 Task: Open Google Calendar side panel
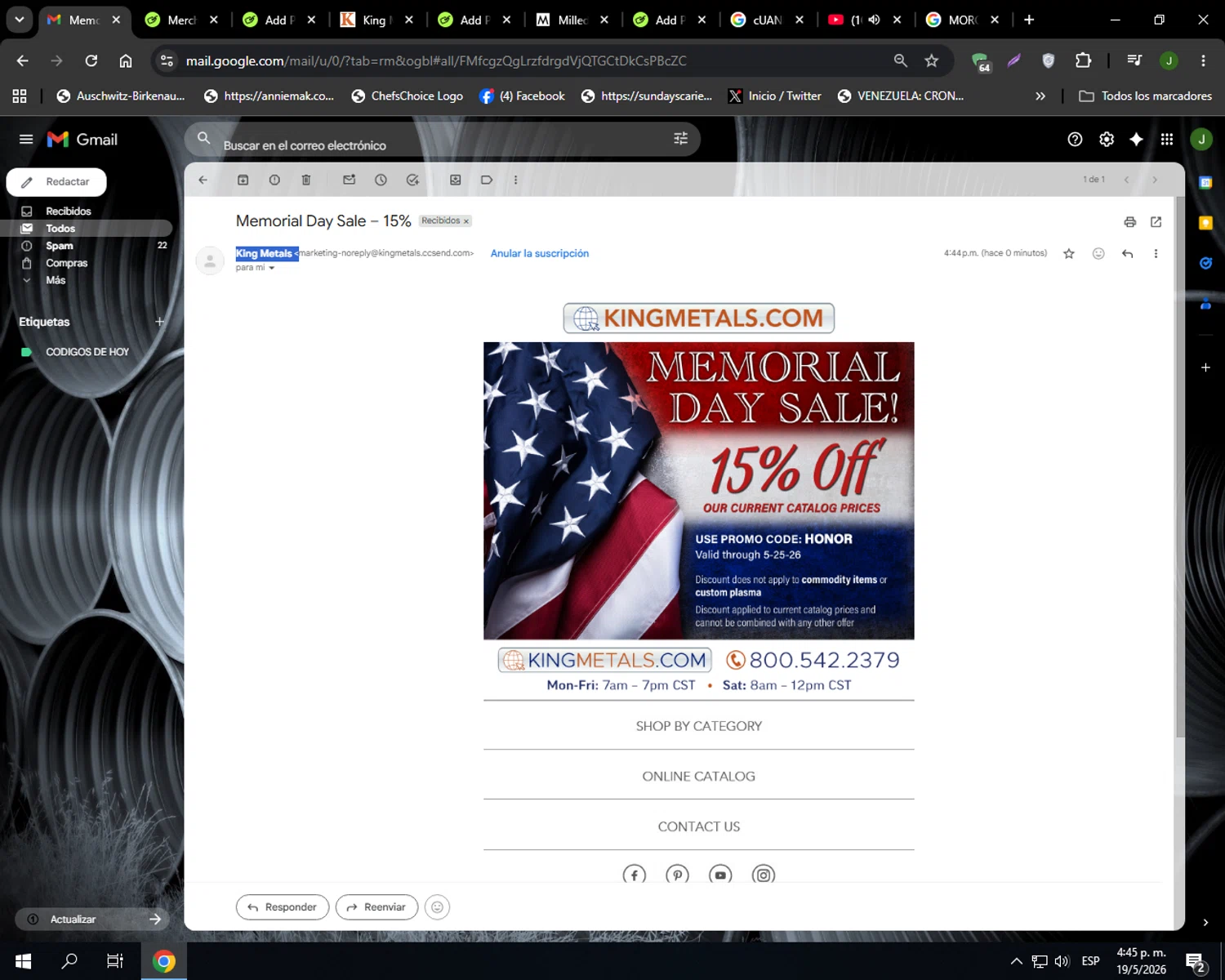click(1205, 182)
